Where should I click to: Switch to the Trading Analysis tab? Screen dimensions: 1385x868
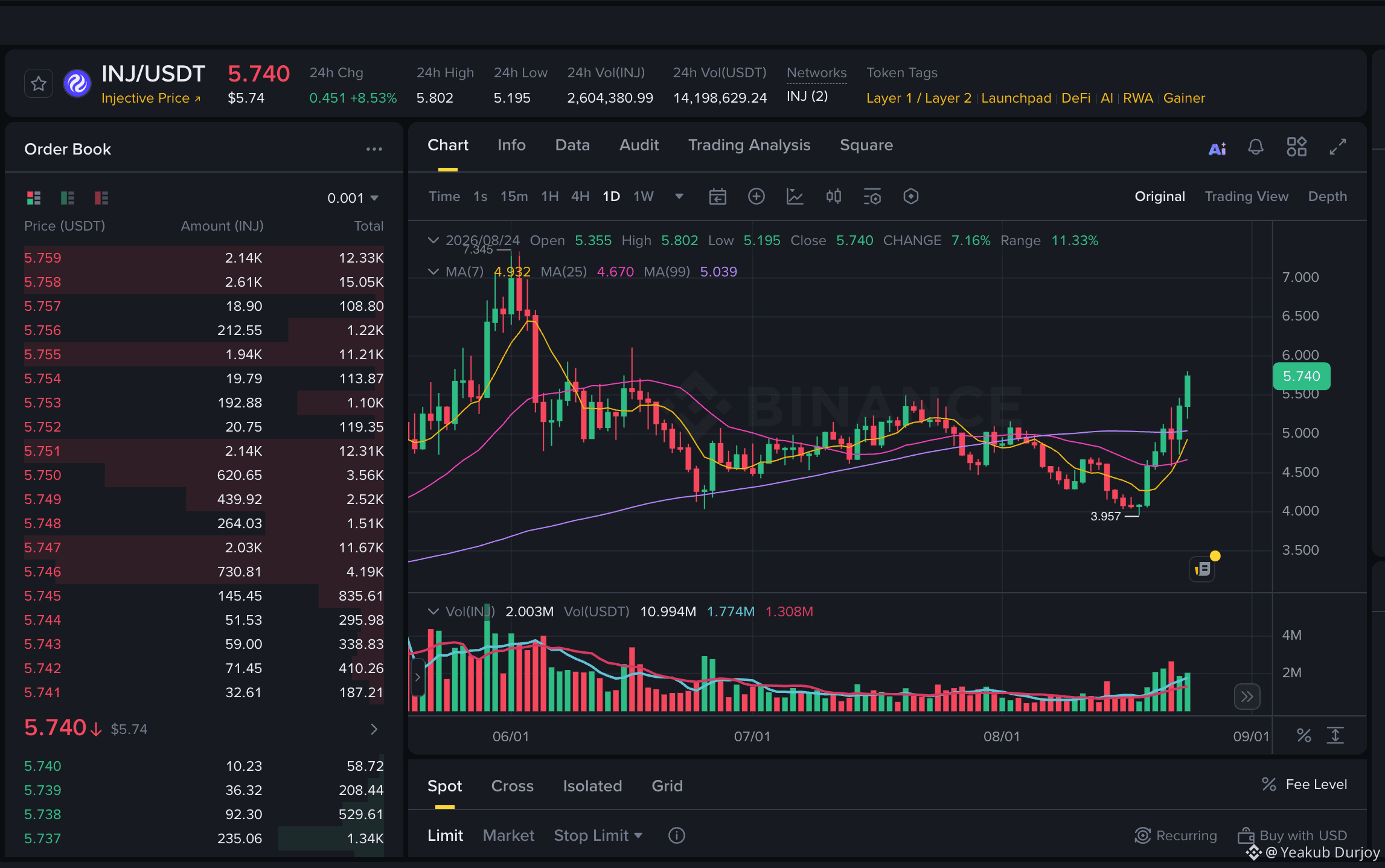749,145
